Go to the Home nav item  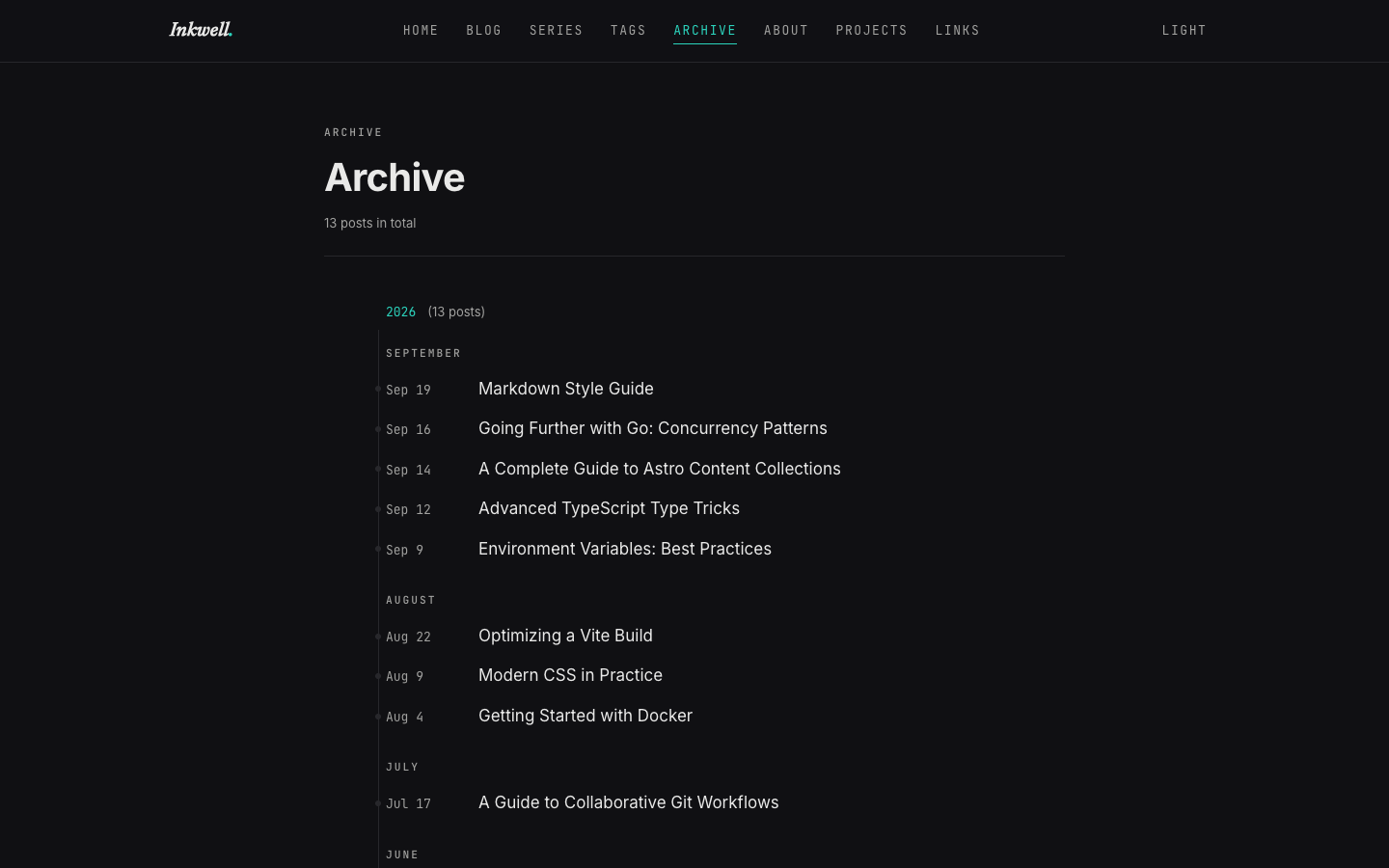point(421,31)
